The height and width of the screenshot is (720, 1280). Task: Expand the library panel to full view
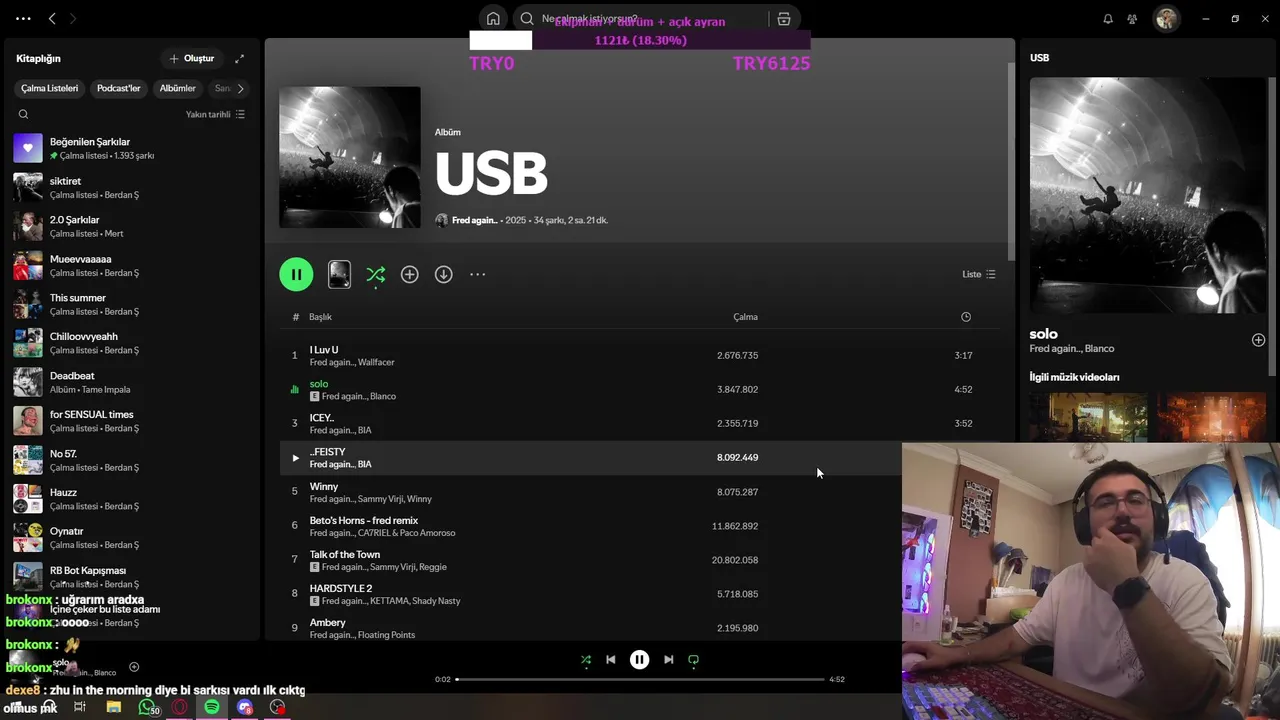click(239, 58)
